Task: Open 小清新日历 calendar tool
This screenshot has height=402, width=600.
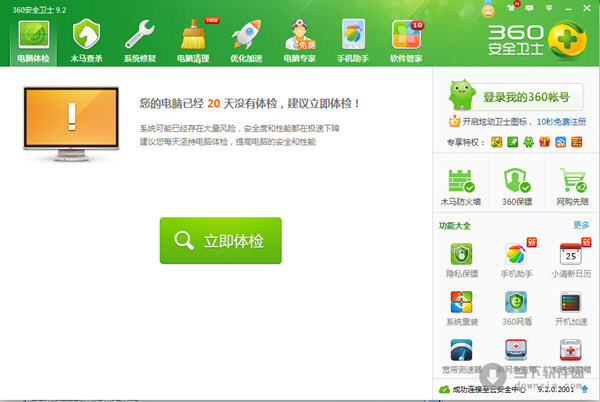Action: [571, 260]
